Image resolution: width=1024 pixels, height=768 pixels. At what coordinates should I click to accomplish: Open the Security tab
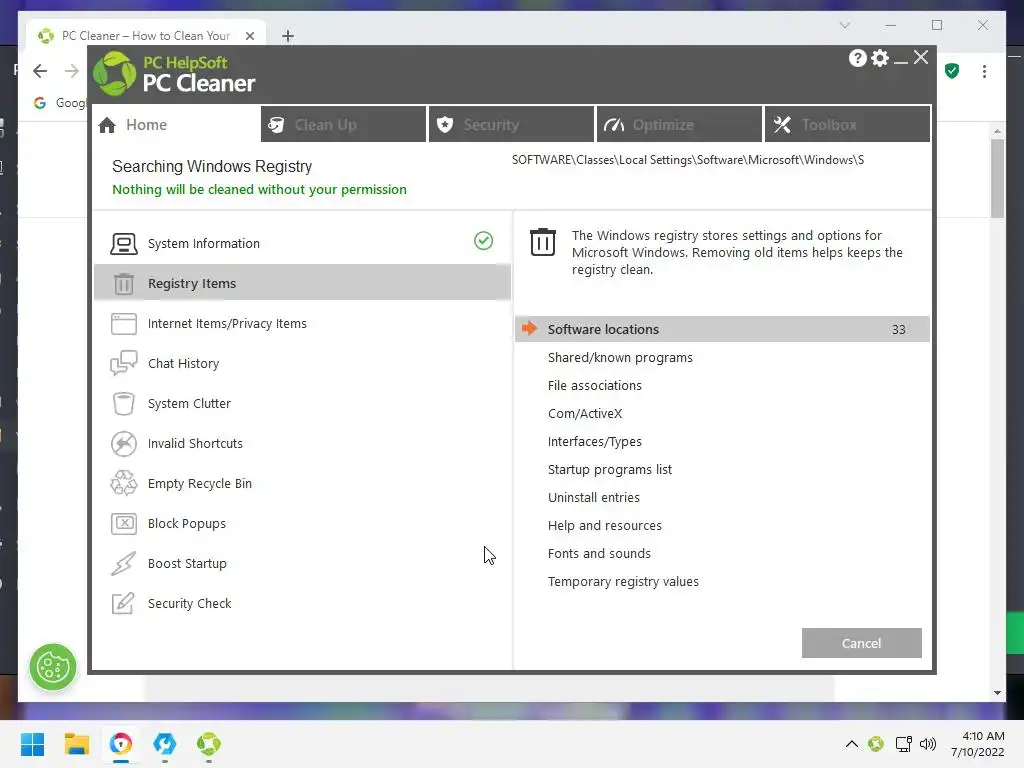(511, 124)
